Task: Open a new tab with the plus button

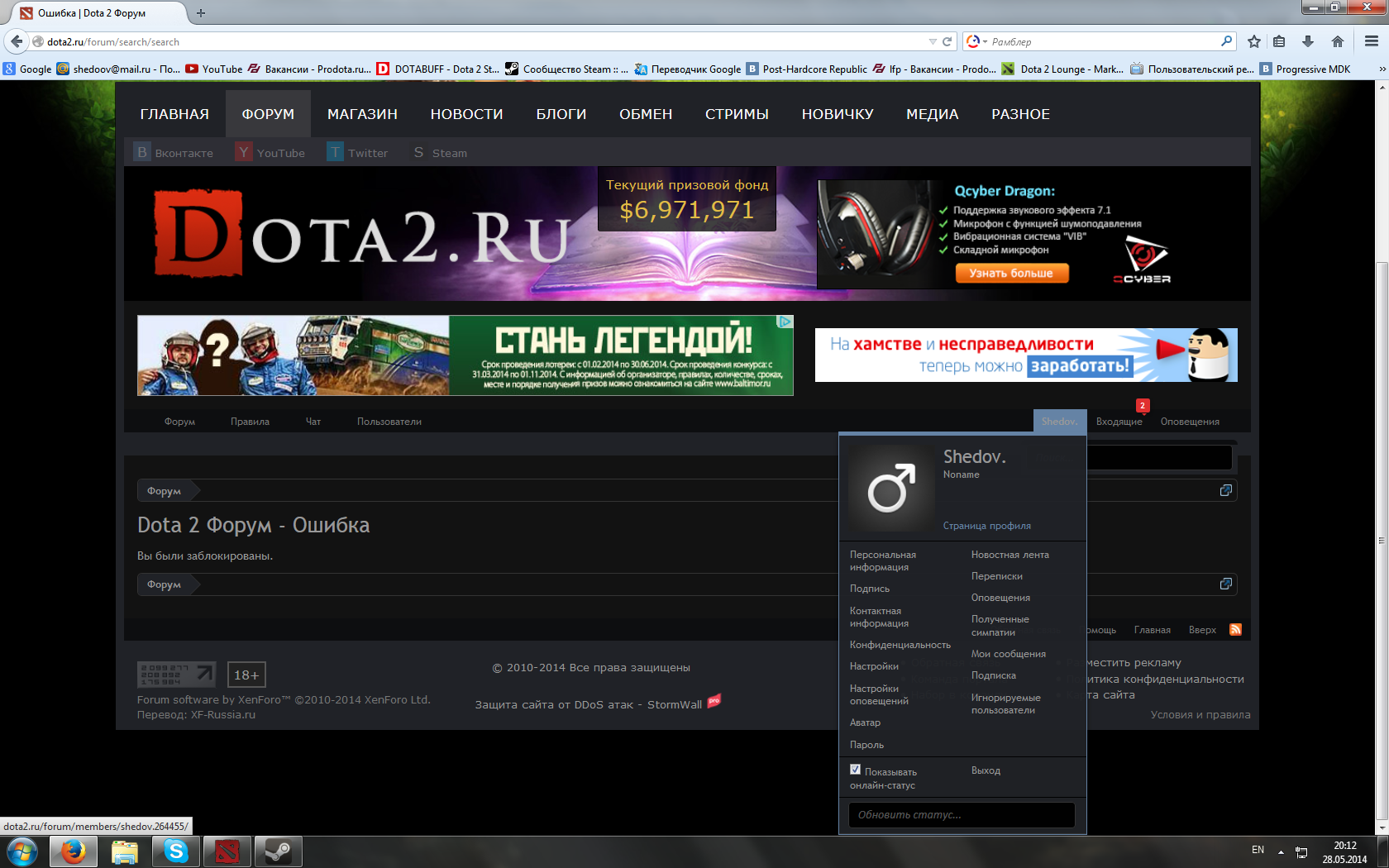Action: coord(201,12)
